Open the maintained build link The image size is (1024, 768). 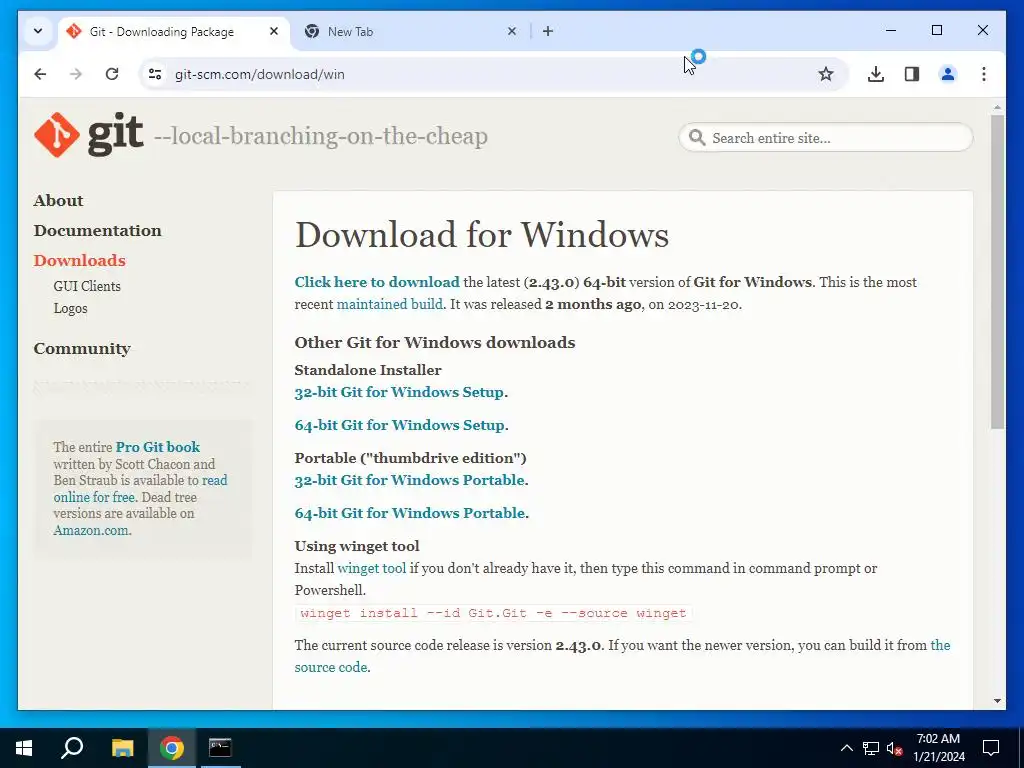click(389, 304)
